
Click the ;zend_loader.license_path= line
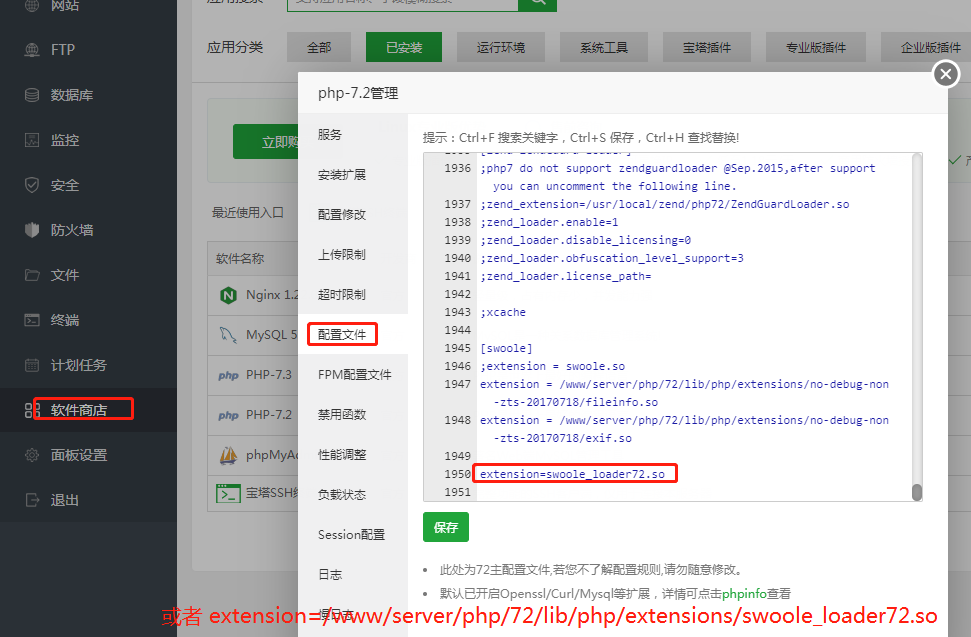565,276
